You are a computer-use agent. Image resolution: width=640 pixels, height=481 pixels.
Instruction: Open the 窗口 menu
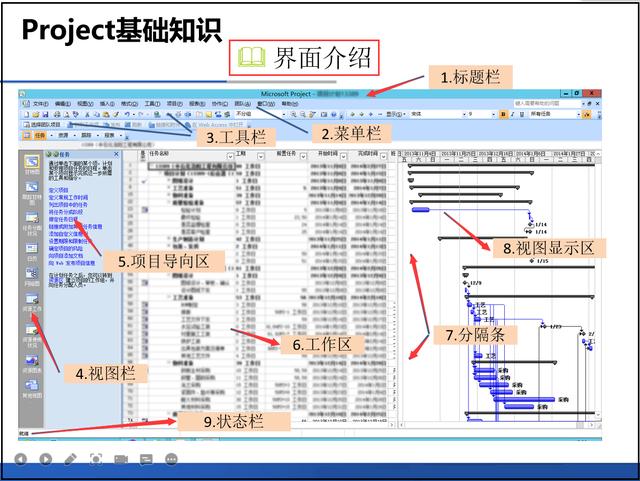point(266,104)
